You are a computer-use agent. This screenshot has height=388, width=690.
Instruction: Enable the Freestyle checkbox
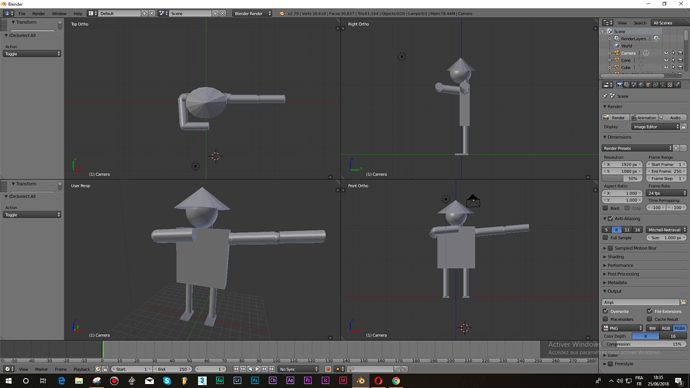tap(610, 364)
